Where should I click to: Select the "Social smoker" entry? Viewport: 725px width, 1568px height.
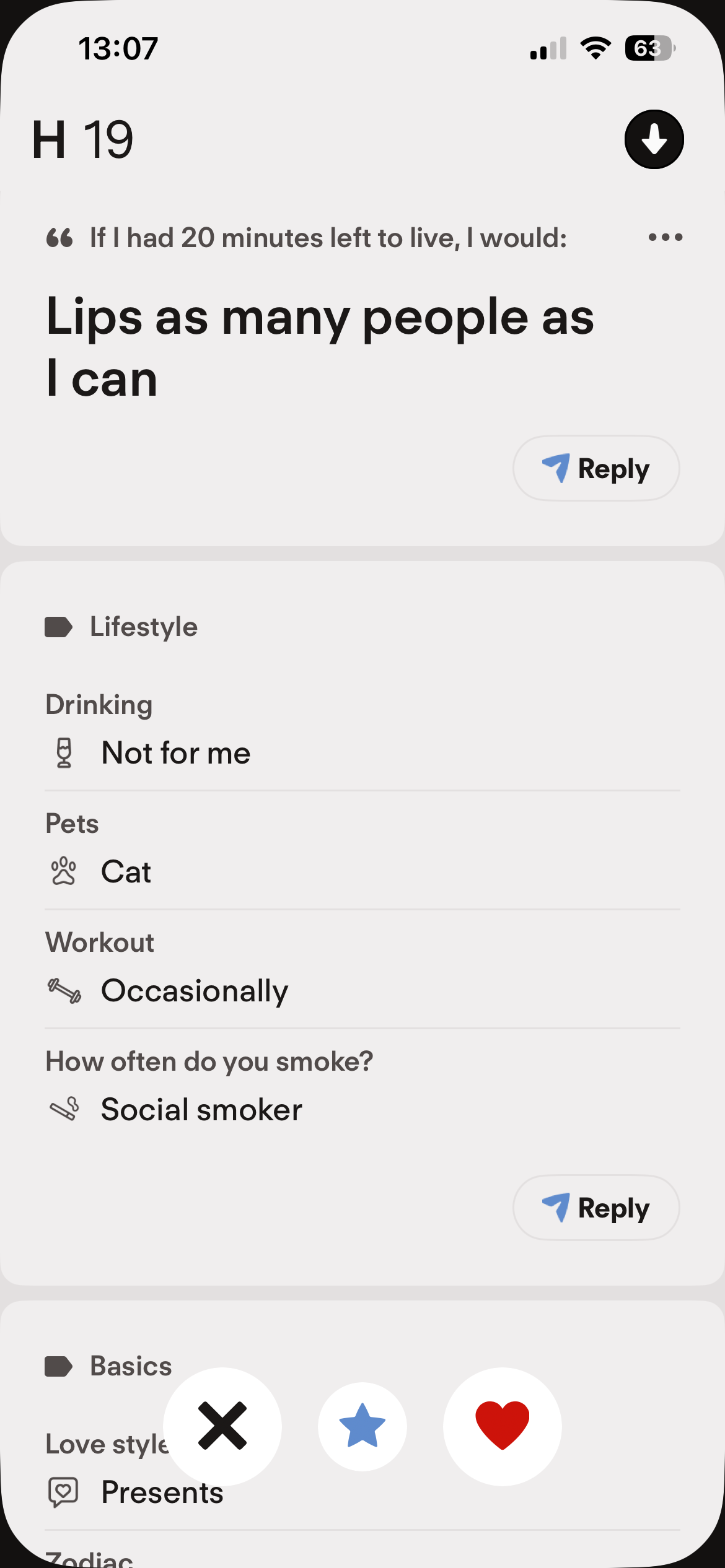click(362, 1109)
